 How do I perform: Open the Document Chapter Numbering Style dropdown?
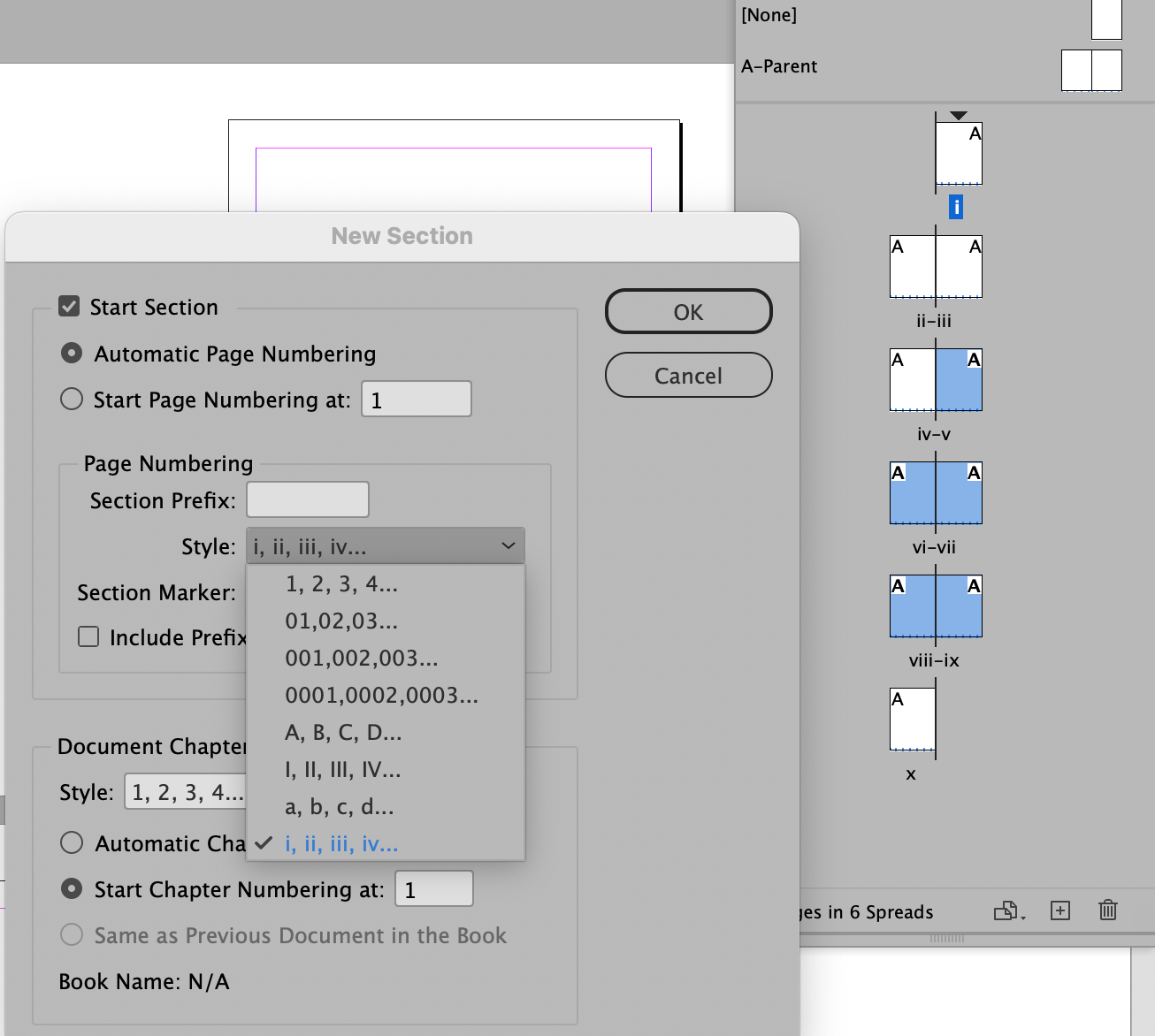coord(186,791)
